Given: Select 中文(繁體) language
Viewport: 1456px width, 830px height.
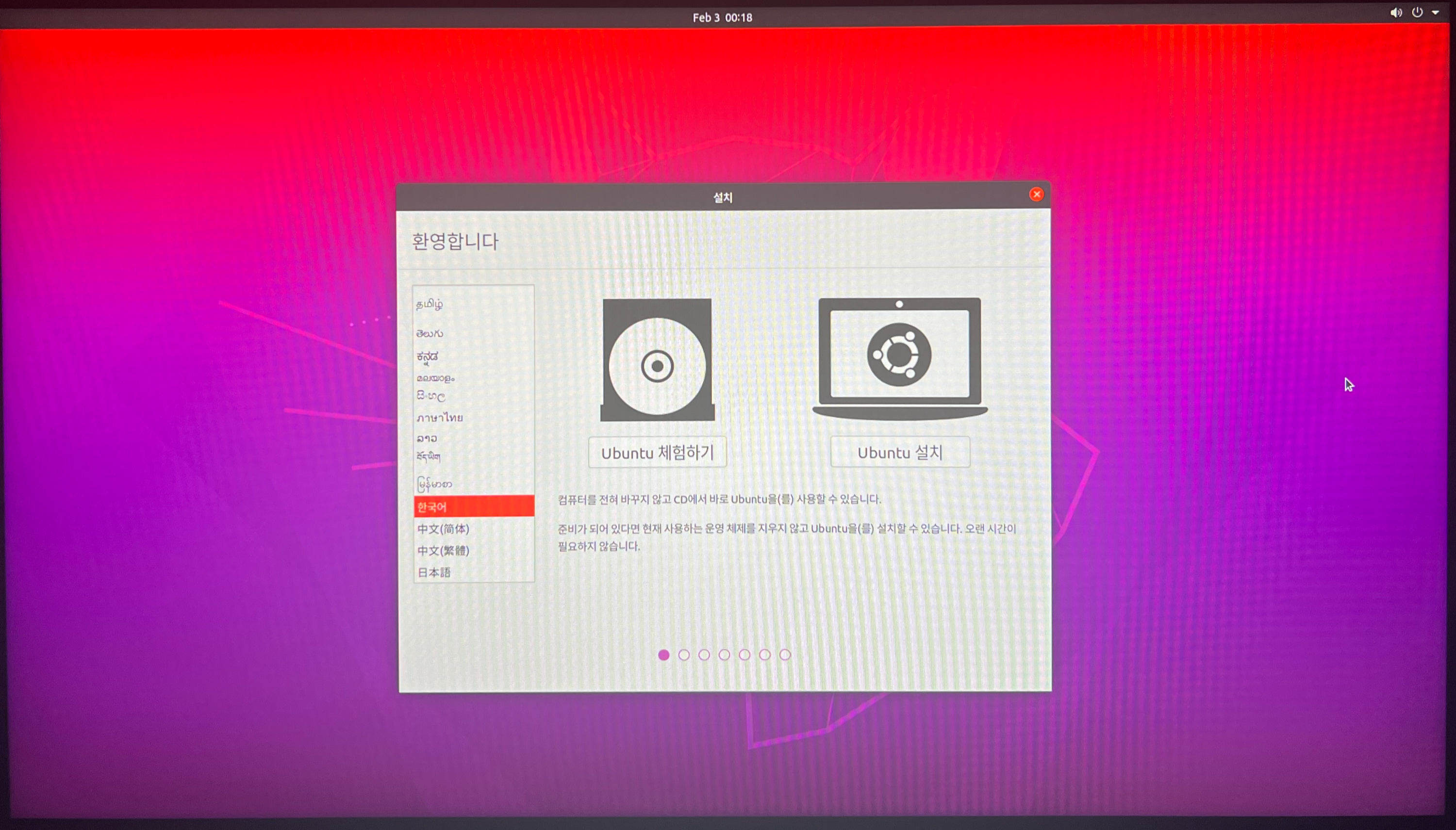Looking at the screenshot, I should 443,550.
